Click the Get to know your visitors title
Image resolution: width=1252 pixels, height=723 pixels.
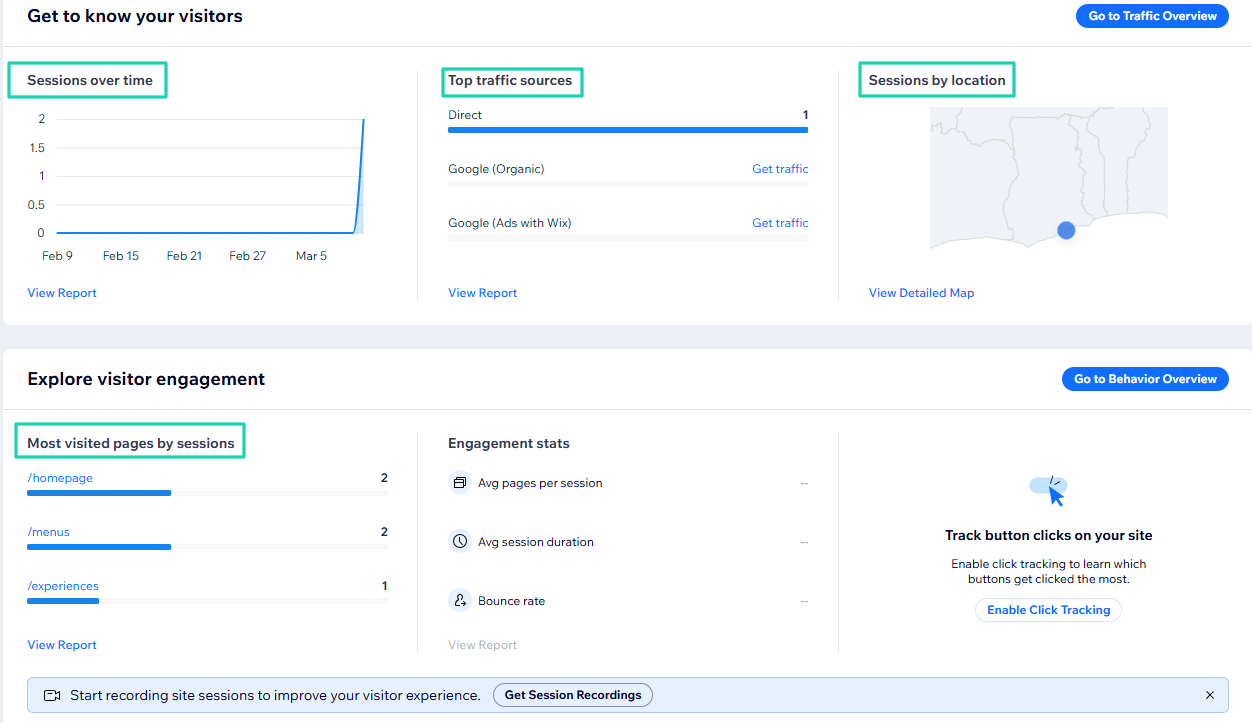point(135,16)
